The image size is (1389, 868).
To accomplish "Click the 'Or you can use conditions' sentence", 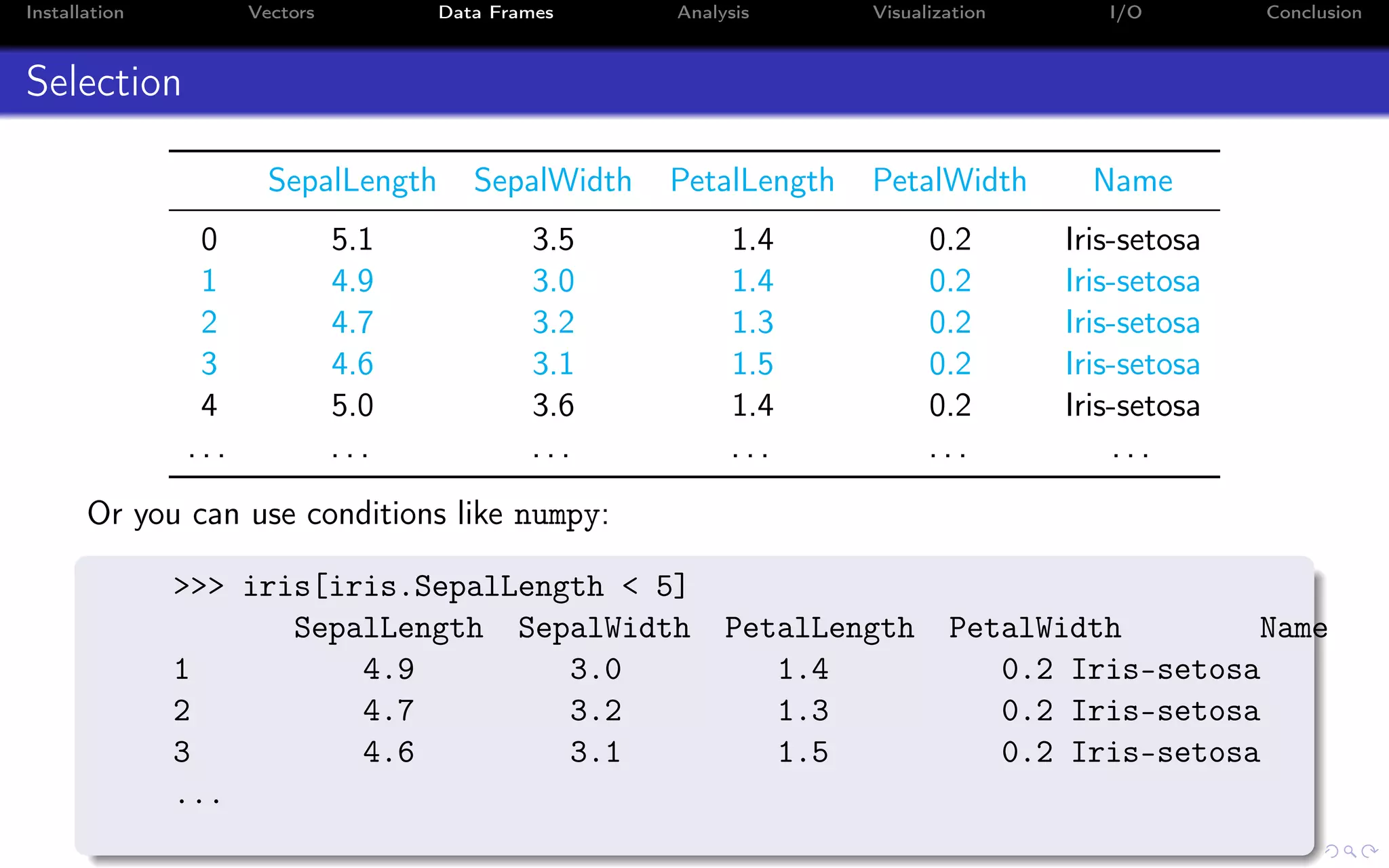I will [348, 514].
